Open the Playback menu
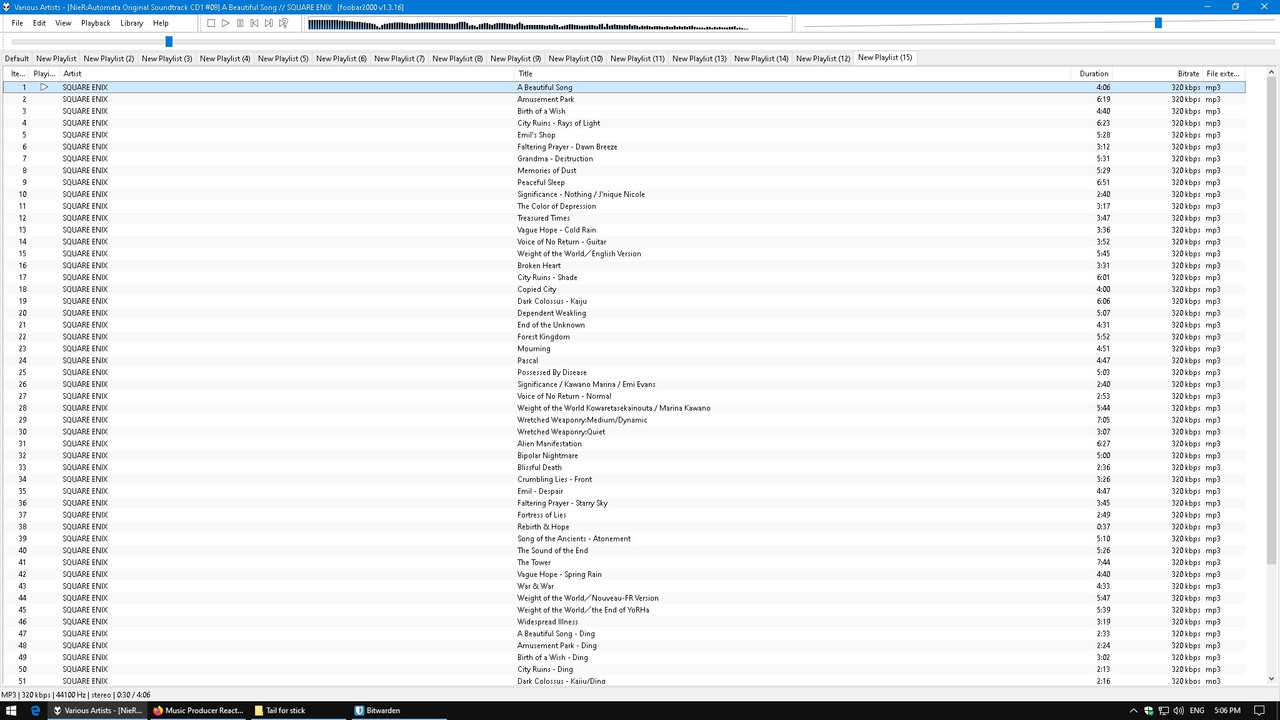 coord(96,23)
